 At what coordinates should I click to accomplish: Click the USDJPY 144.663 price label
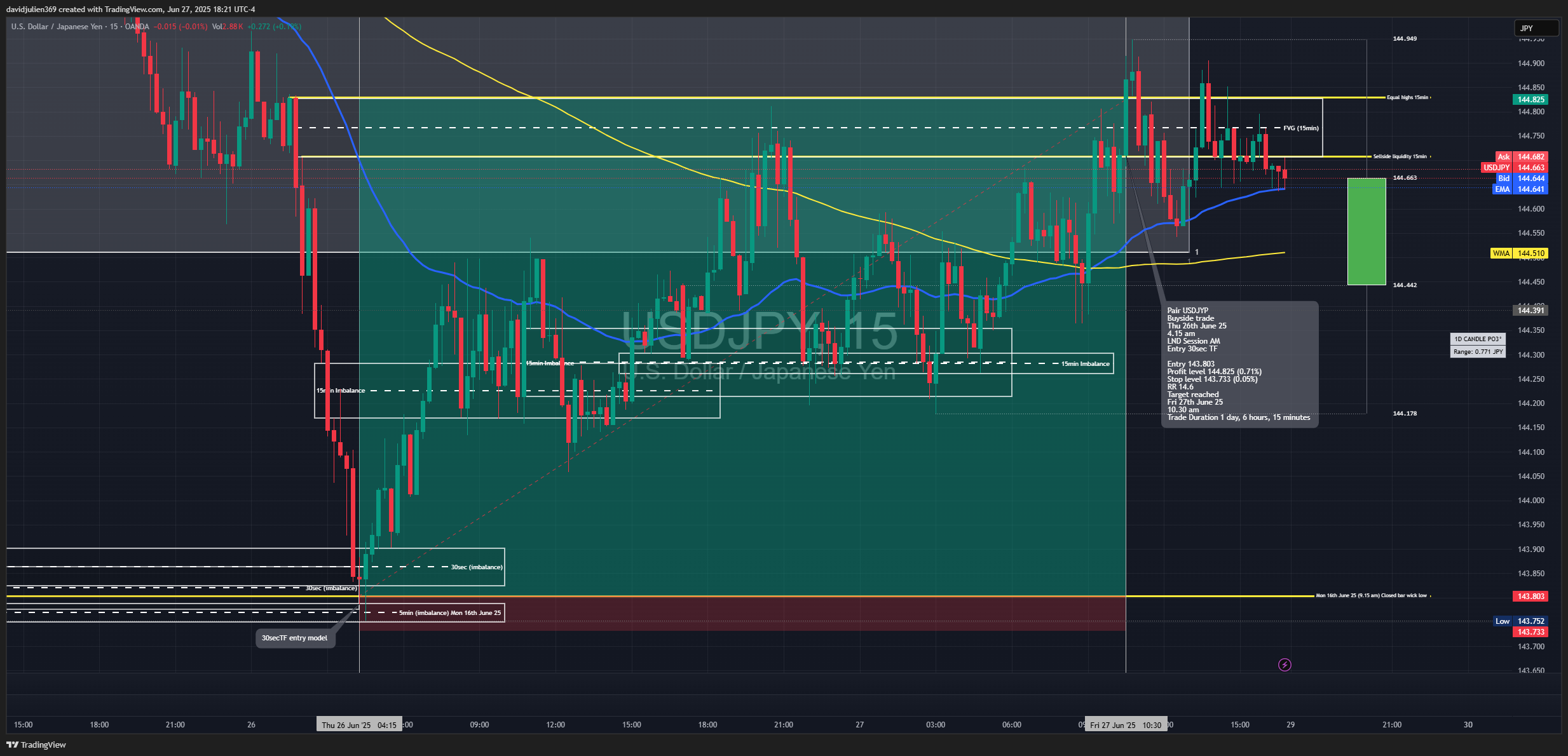[x=1514, y=168]
